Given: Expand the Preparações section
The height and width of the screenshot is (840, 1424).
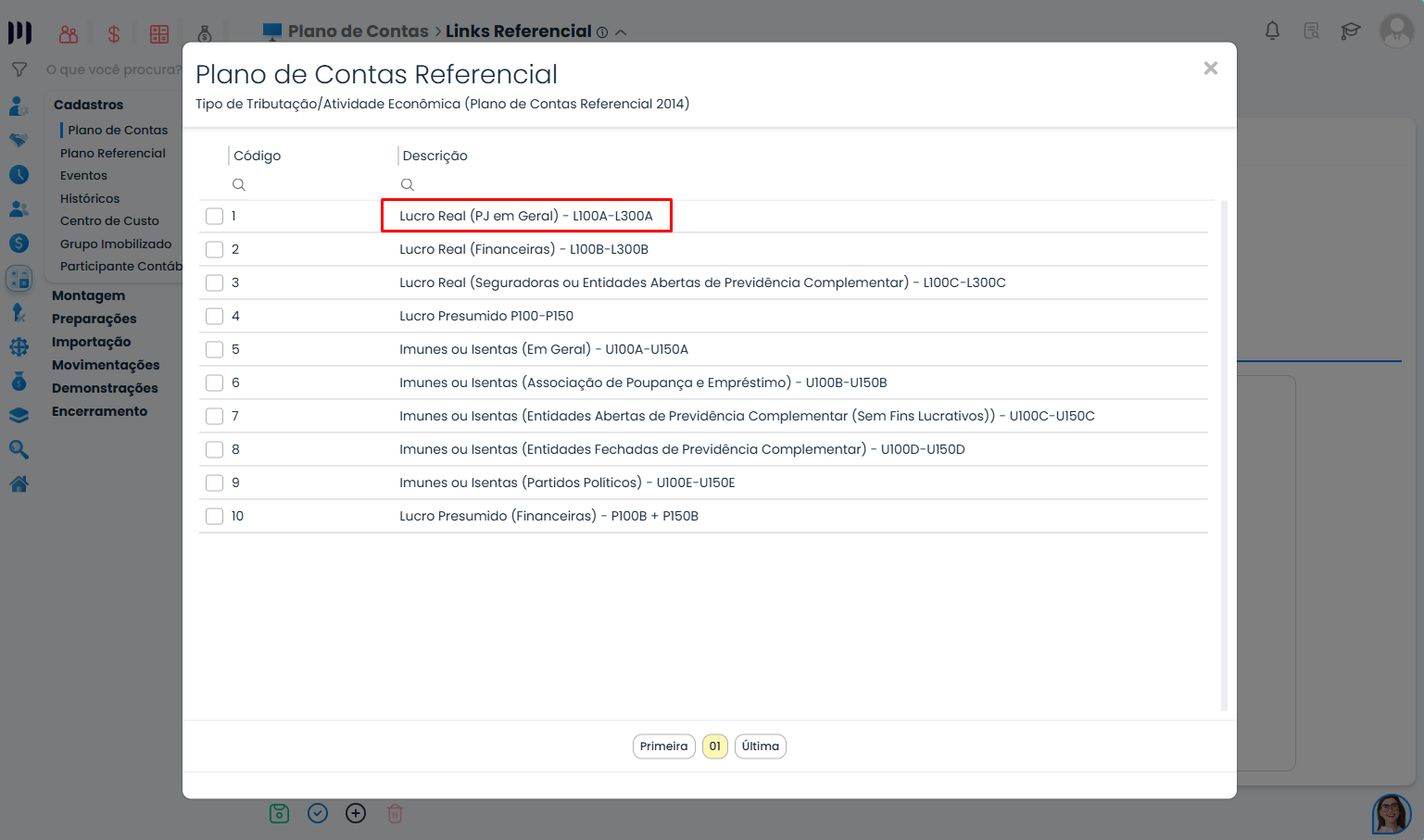Looking at the screenshot, I should point(94,320).
